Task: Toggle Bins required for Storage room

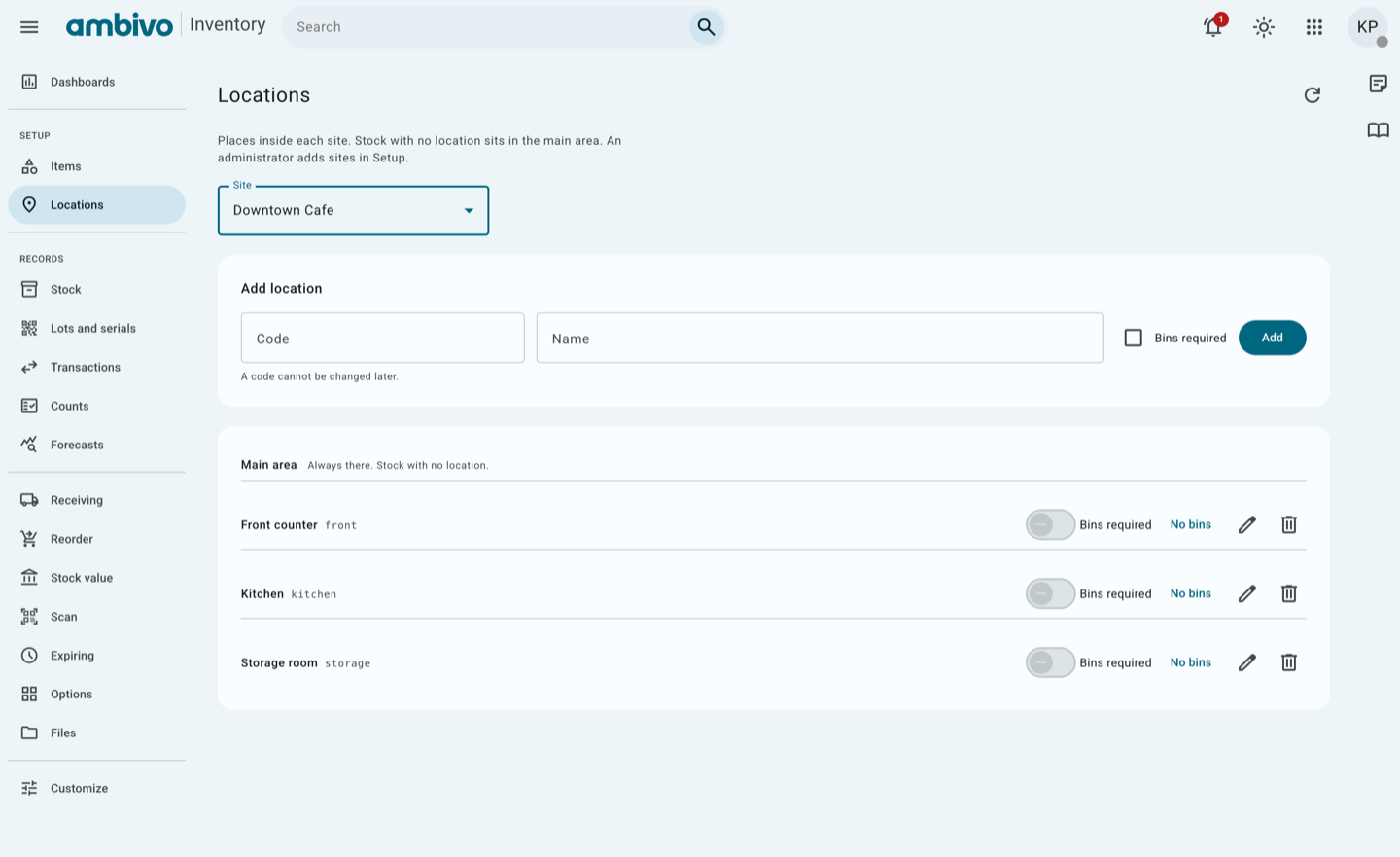Action: click(x=1050, y=663)
